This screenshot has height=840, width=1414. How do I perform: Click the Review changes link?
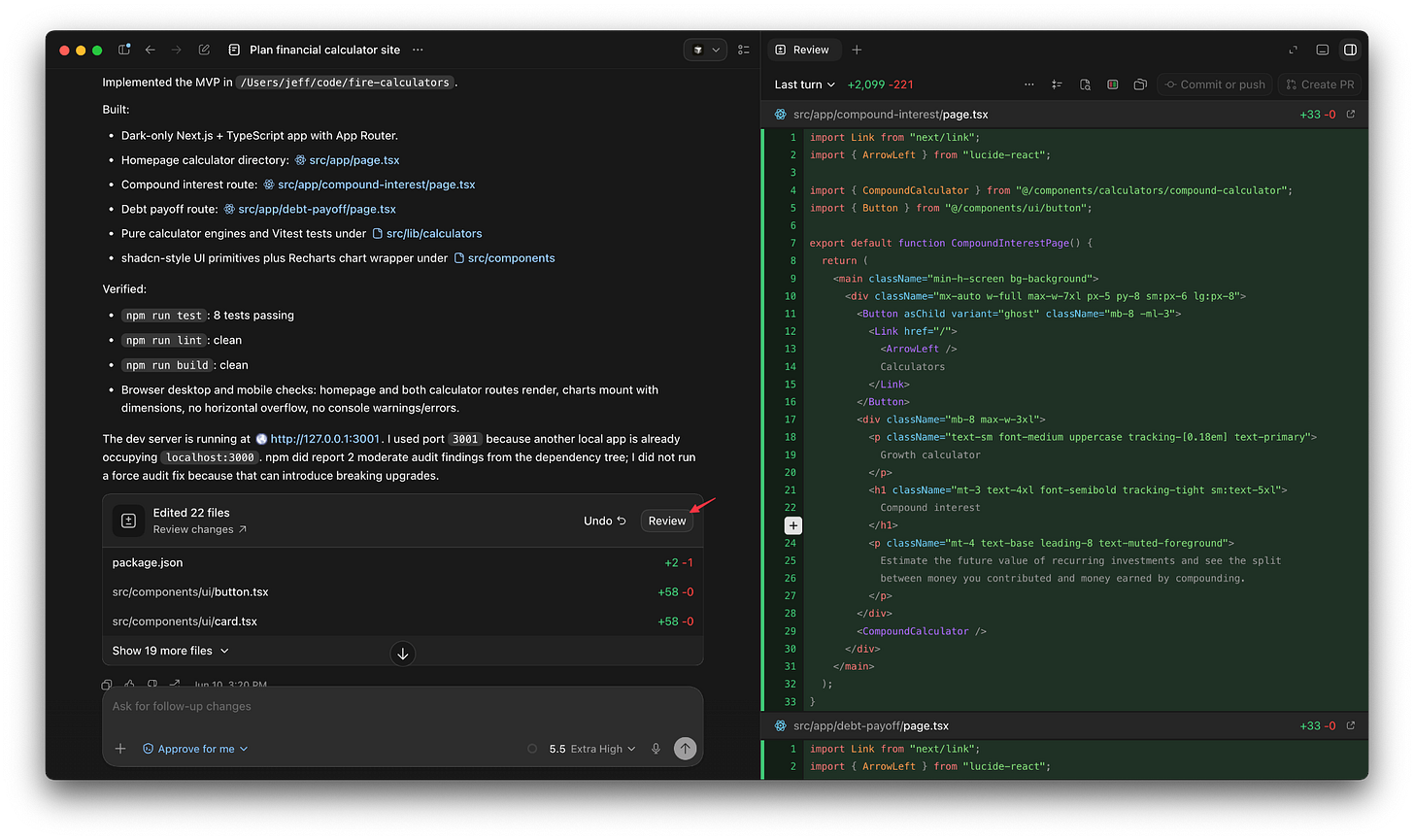(x=199, y=529)
